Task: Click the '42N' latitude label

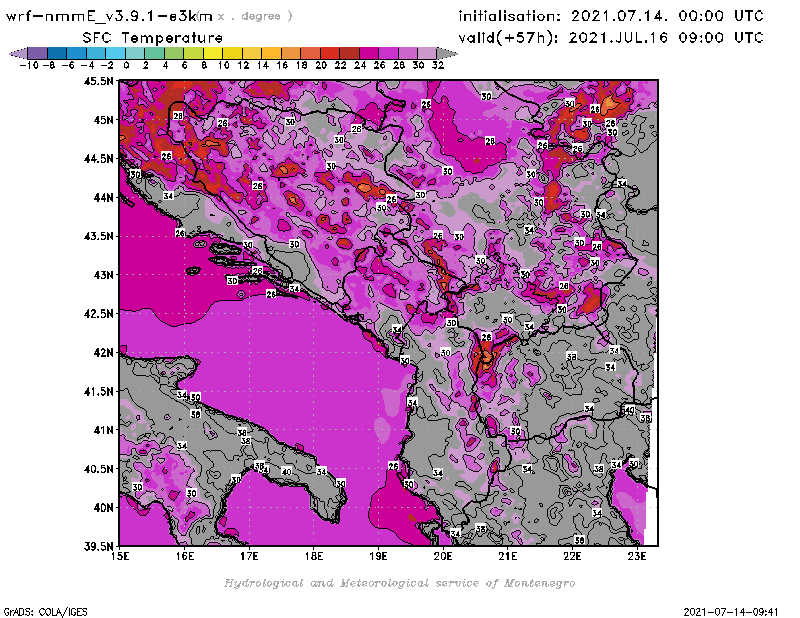Action: pyautogui.click(x=103, y=352)
